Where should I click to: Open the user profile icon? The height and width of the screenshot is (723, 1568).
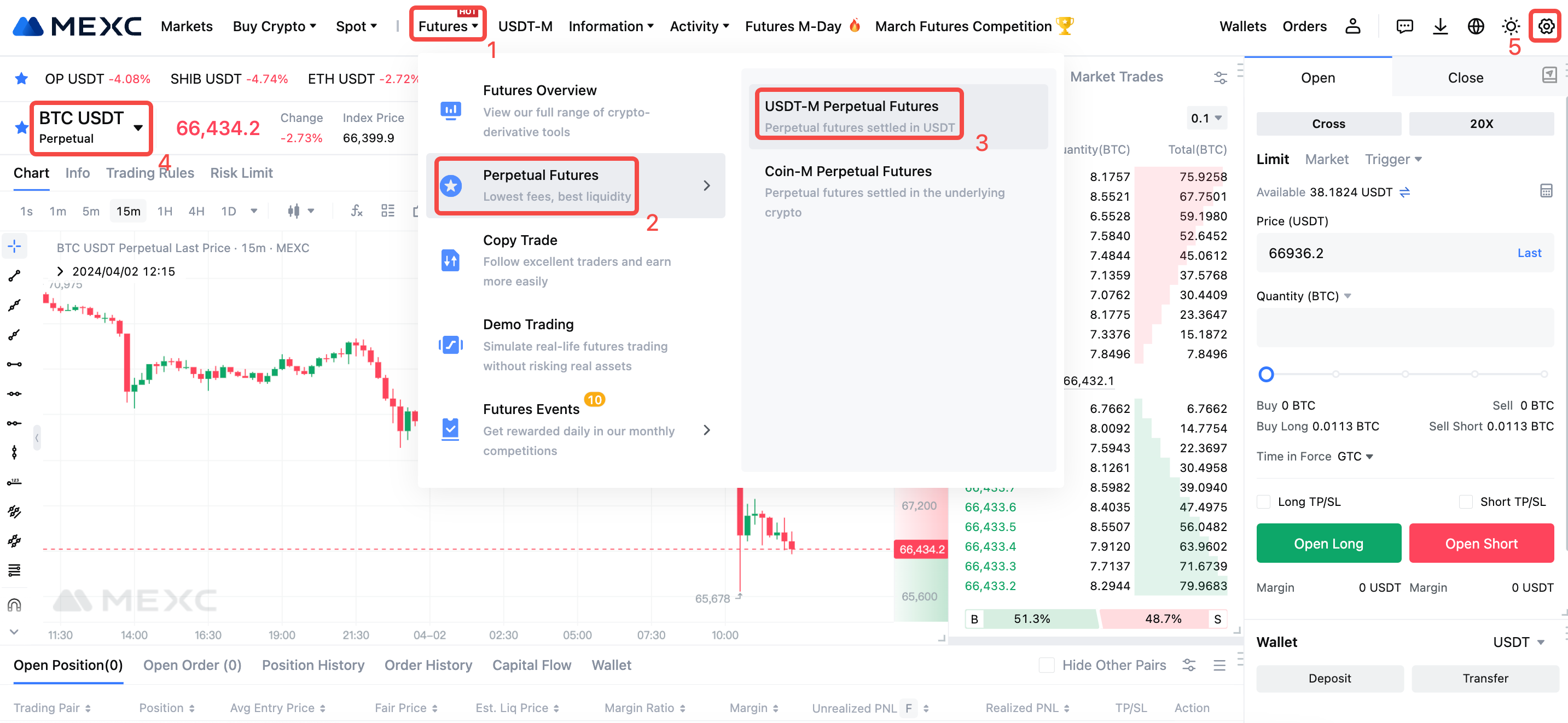coord(1352,26)
